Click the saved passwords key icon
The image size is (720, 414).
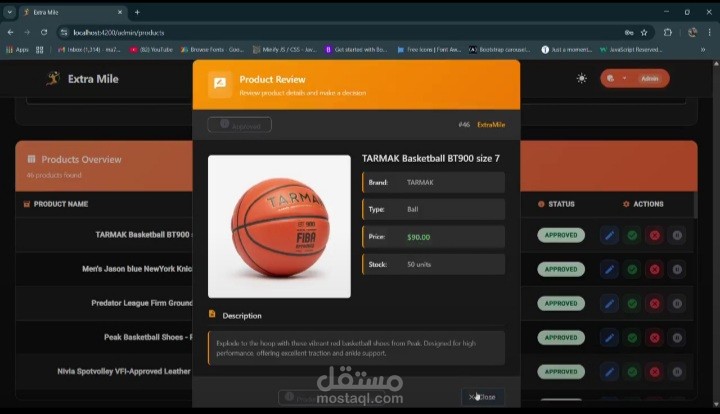629,33
